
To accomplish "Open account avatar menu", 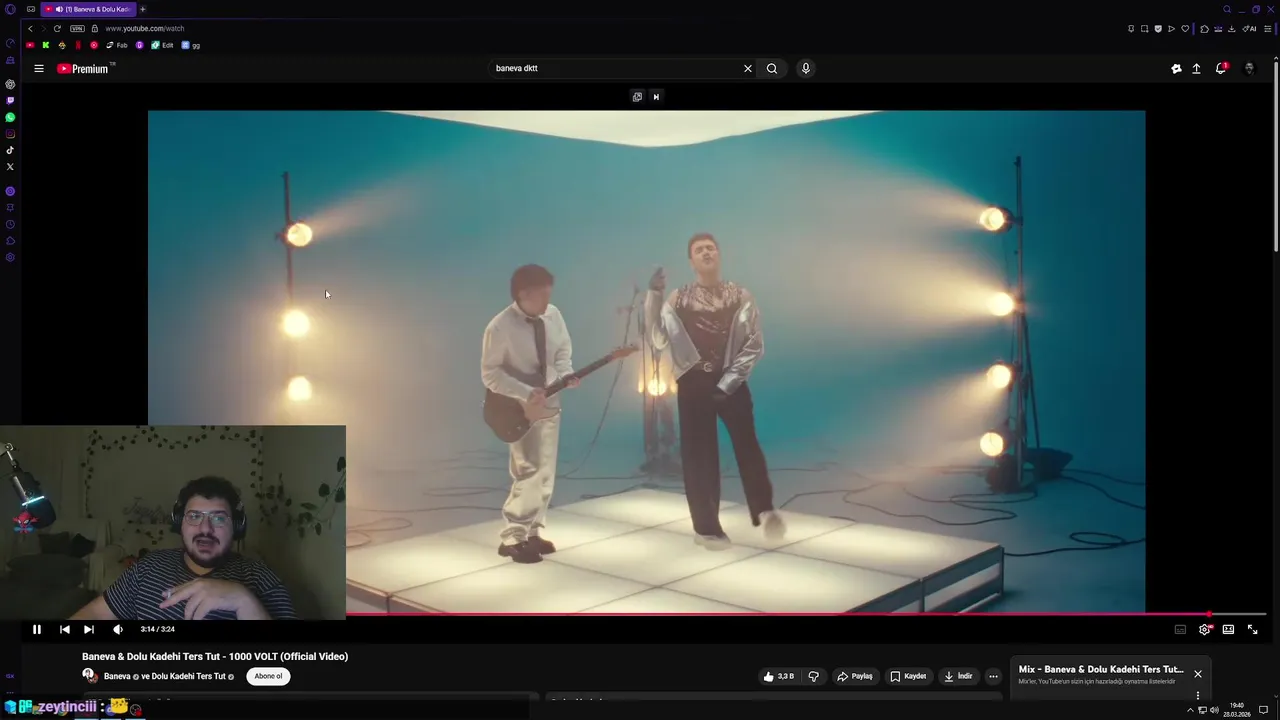I will [x=1249, y=68].
